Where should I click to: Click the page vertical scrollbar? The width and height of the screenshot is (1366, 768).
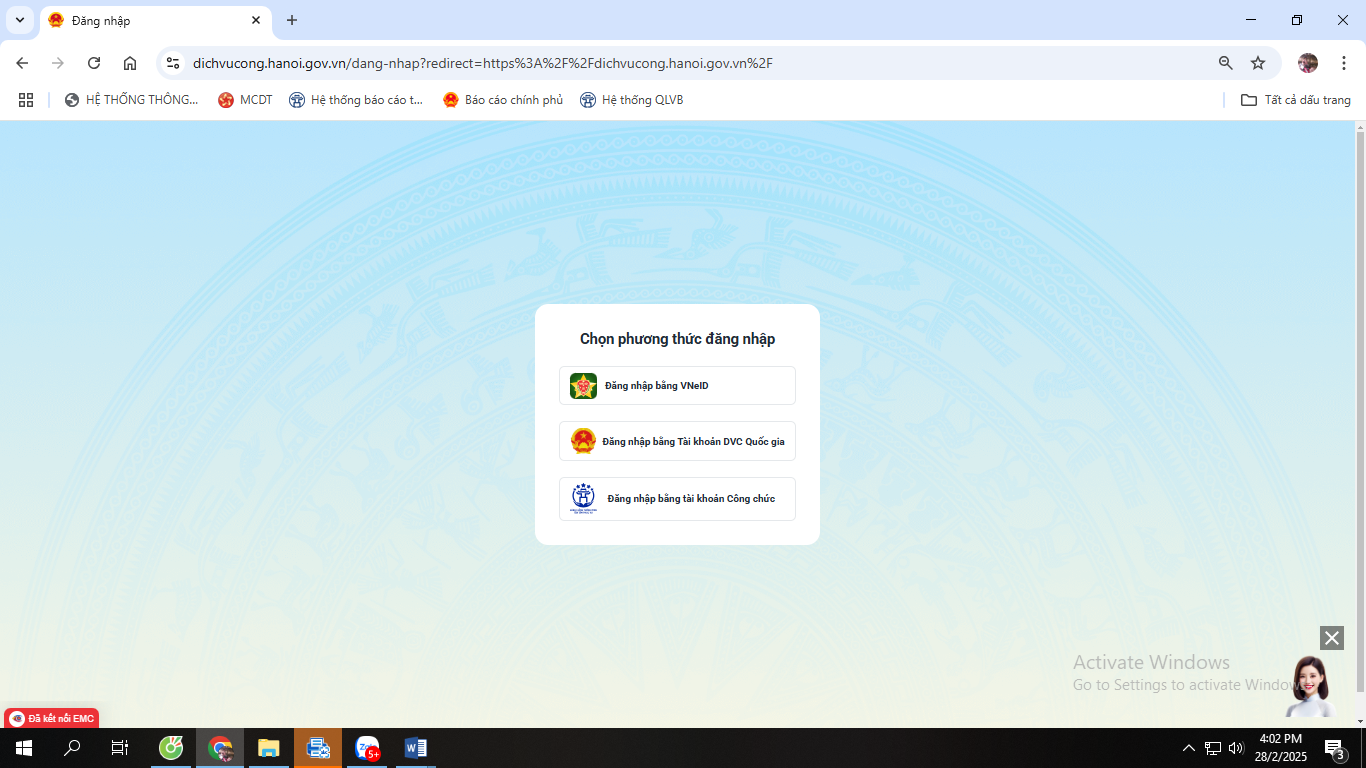tap(1360, 410)
